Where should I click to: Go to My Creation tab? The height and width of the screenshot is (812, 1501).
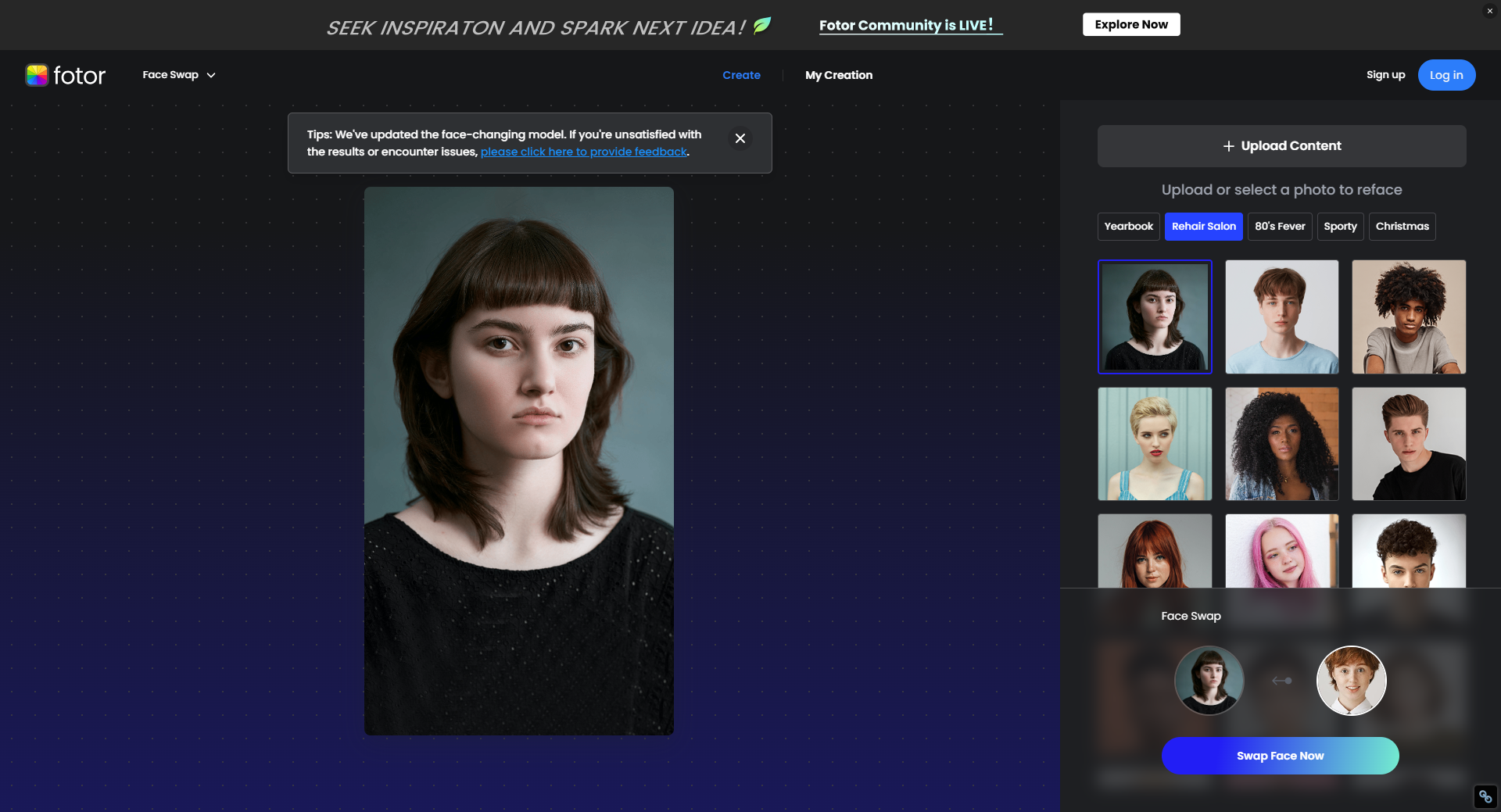839,75
